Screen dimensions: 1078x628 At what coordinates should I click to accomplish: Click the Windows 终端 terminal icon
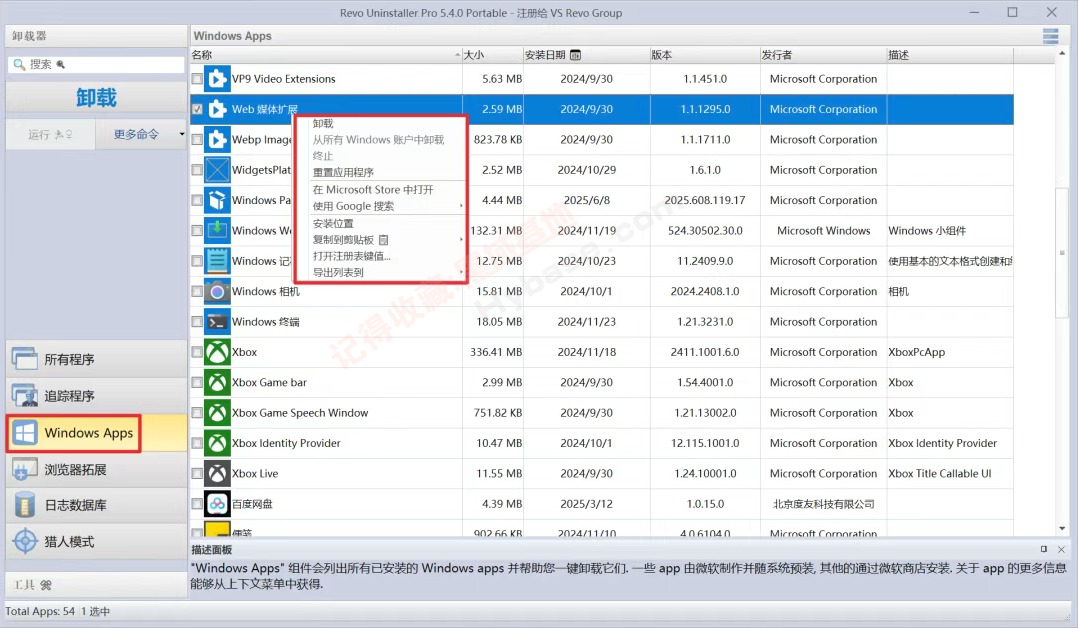(x=217, y=321)
